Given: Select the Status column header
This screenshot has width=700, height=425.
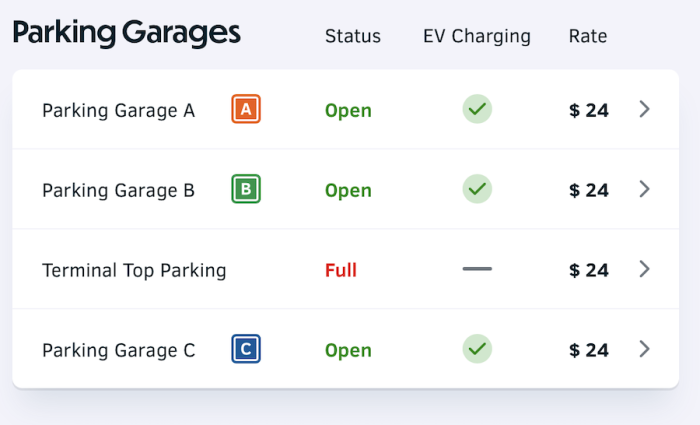Looking at the screenshot, I should point(353,37).
